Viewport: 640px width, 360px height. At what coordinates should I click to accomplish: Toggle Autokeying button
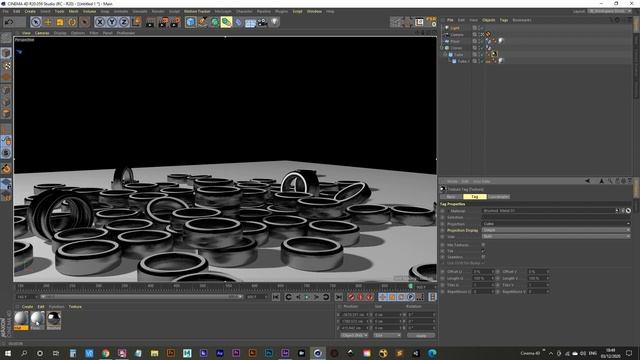[x=360, y=297]
